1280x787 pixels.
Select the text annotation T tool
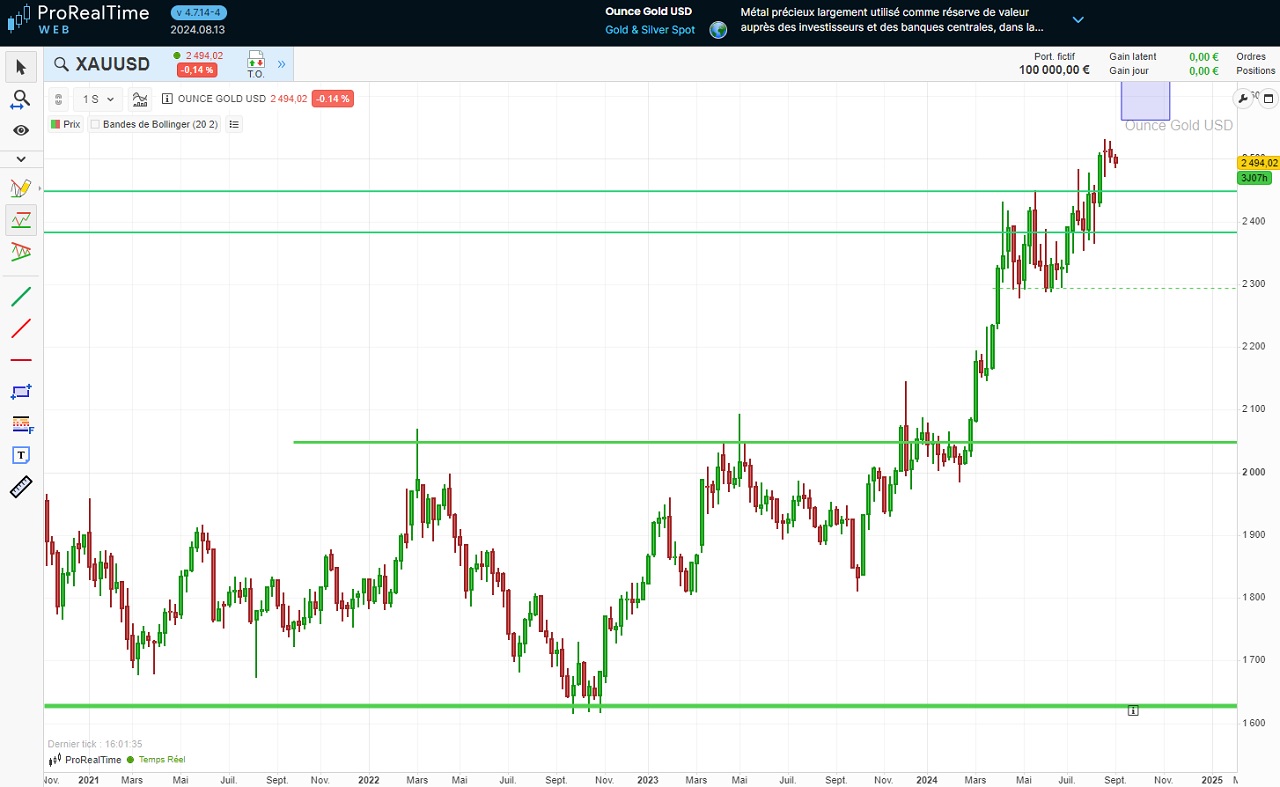click(21, 455)
